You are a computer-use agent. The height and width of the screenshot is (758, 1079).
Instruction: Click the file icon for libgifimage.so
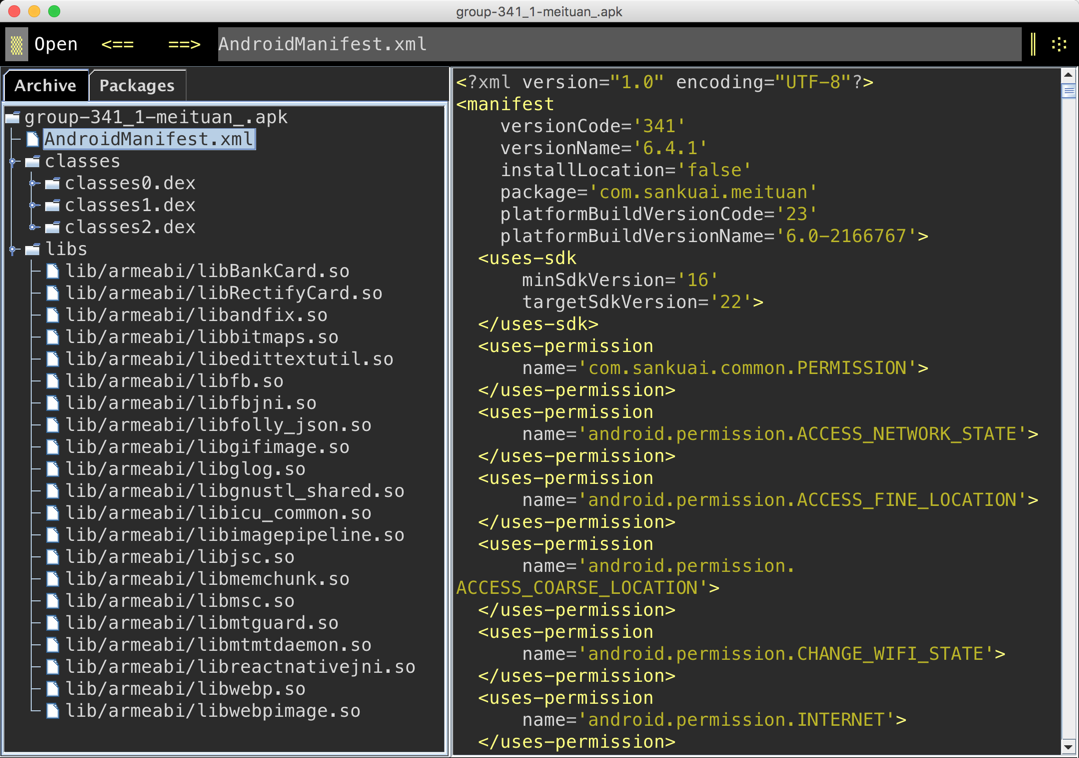point(52,447)
